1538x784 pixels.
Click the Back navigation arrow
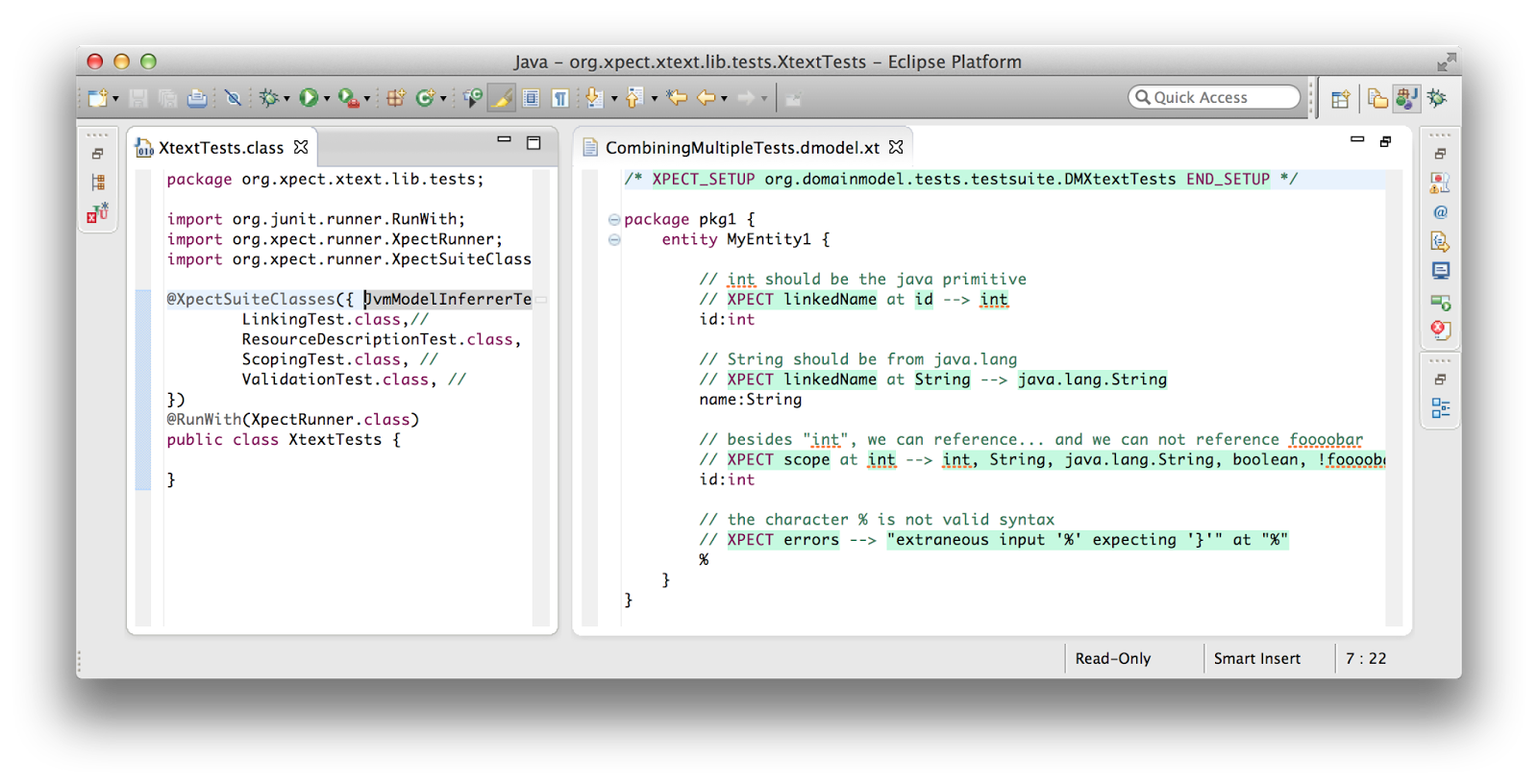(707, 98)
